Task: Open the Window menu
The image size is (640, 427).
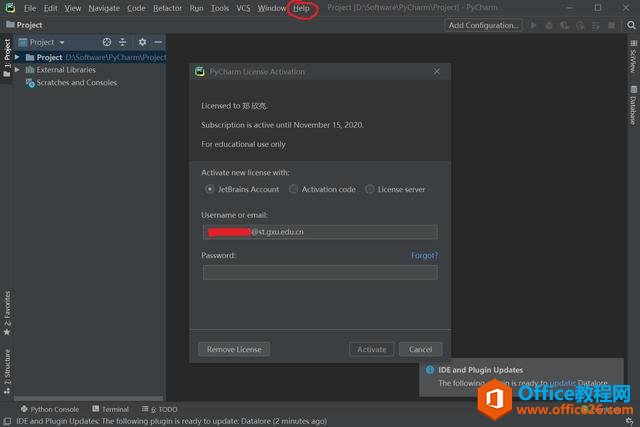Action: [271, 8]
